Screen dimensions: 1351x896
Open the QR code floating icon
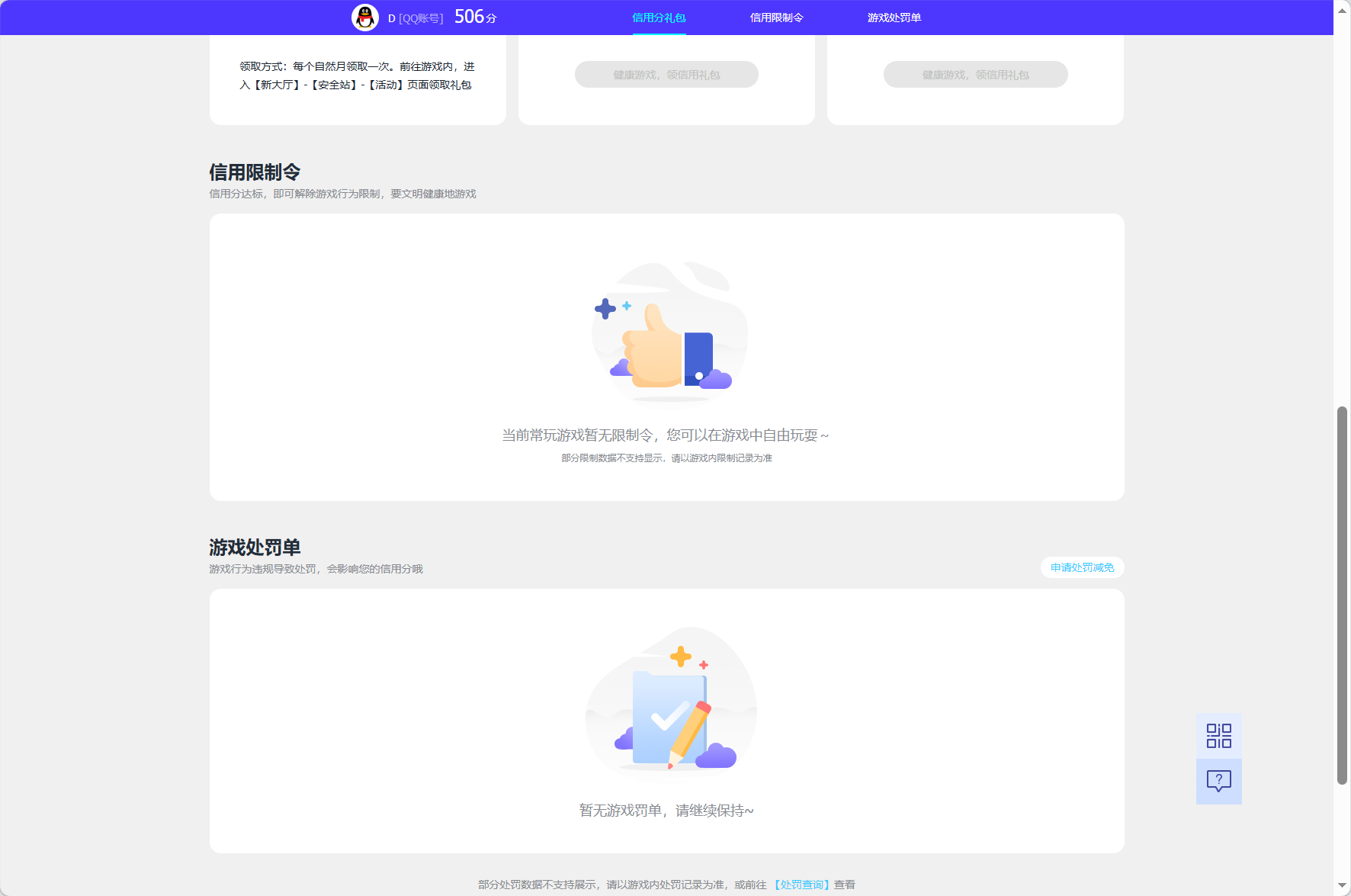(1218, 736)
